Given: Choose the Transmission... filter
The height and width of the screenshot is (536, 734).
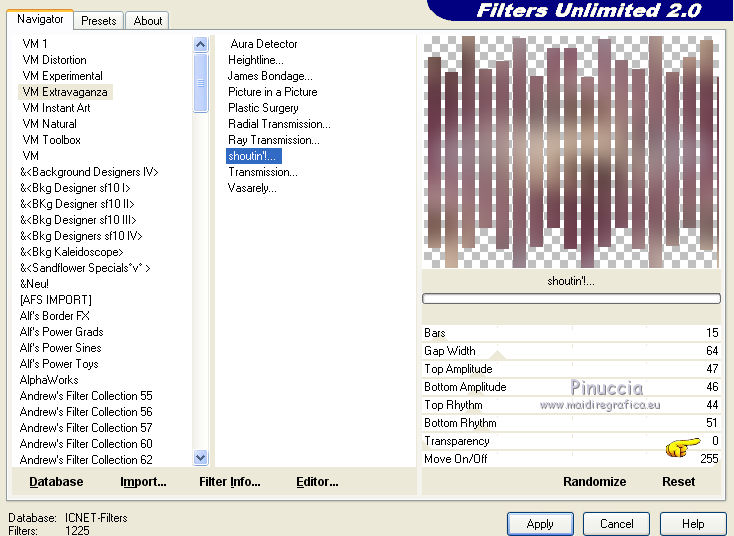Looking at the screenshot, I should 263,172.
